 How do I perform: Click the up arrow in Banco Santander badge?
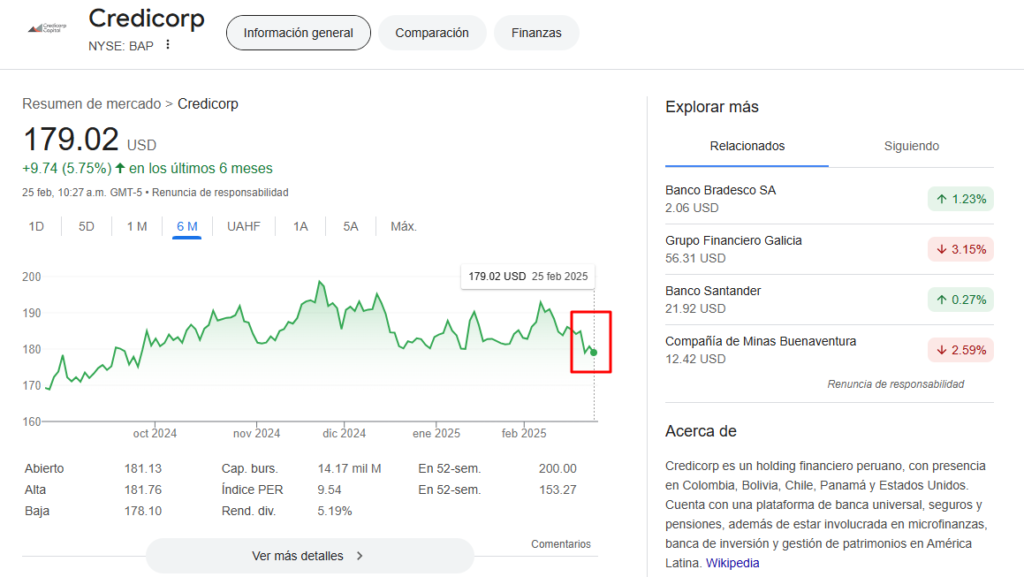942,300
